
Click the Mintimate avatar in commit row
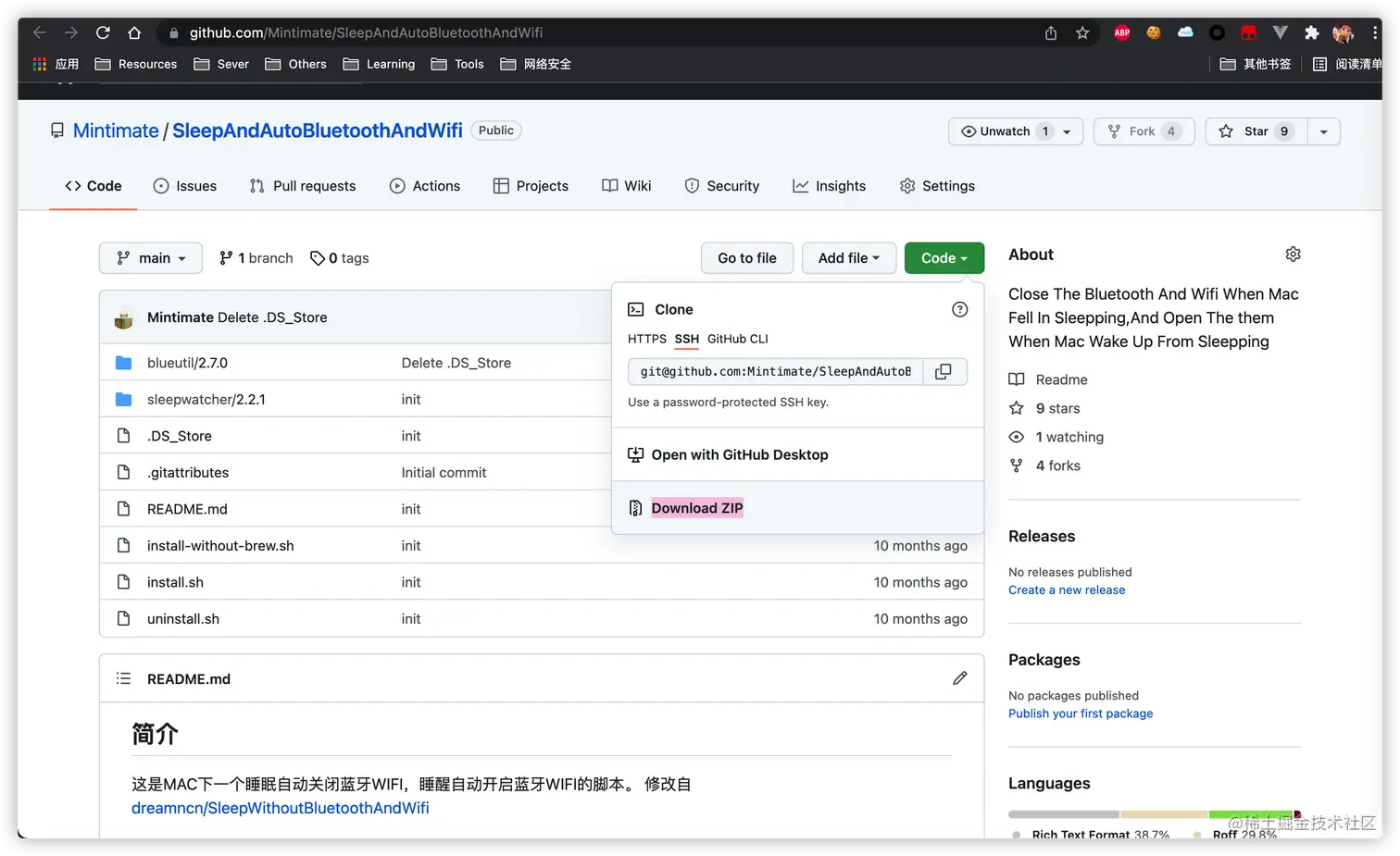click(x=124, y=317)
